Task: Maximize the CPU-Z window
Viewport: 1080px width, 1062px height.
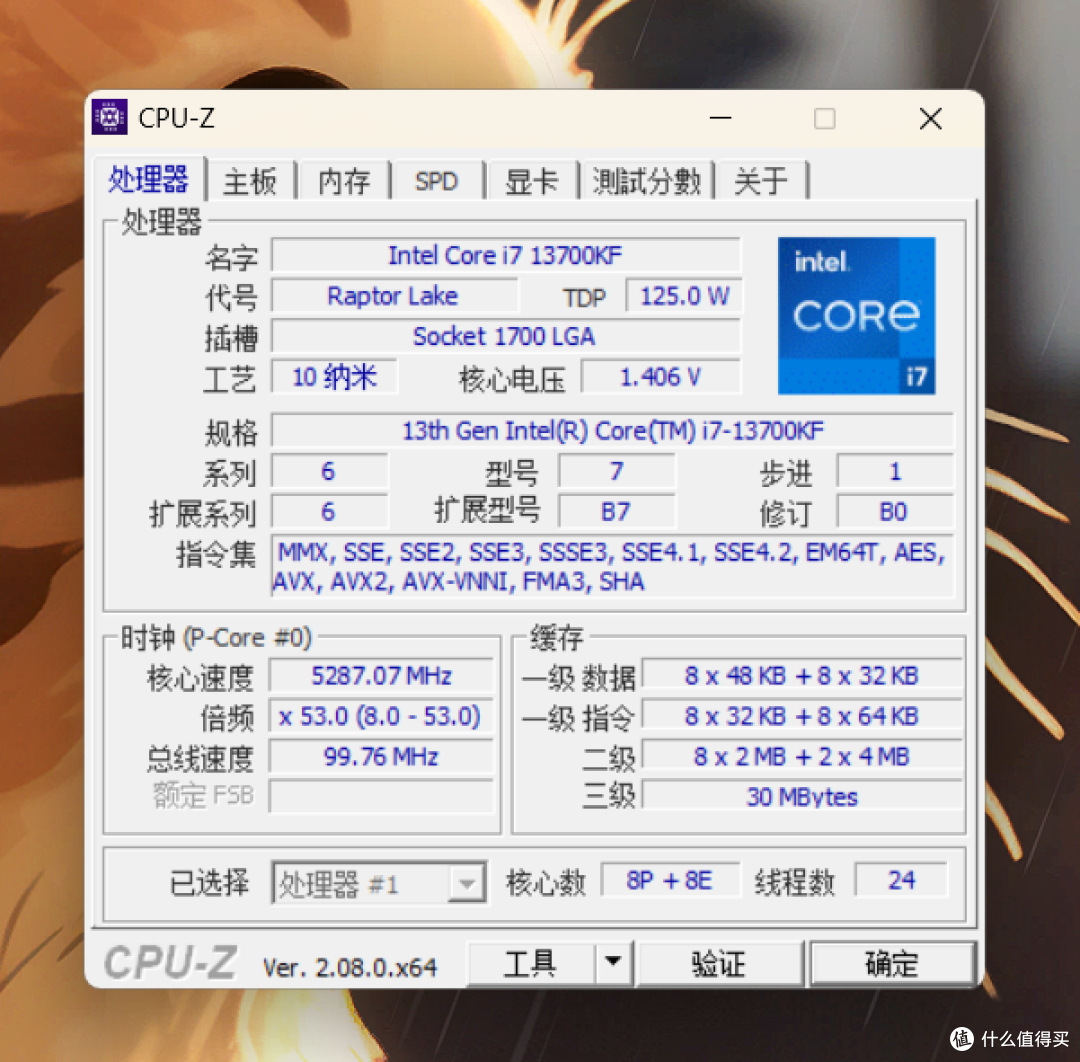Action: [824, 118]
